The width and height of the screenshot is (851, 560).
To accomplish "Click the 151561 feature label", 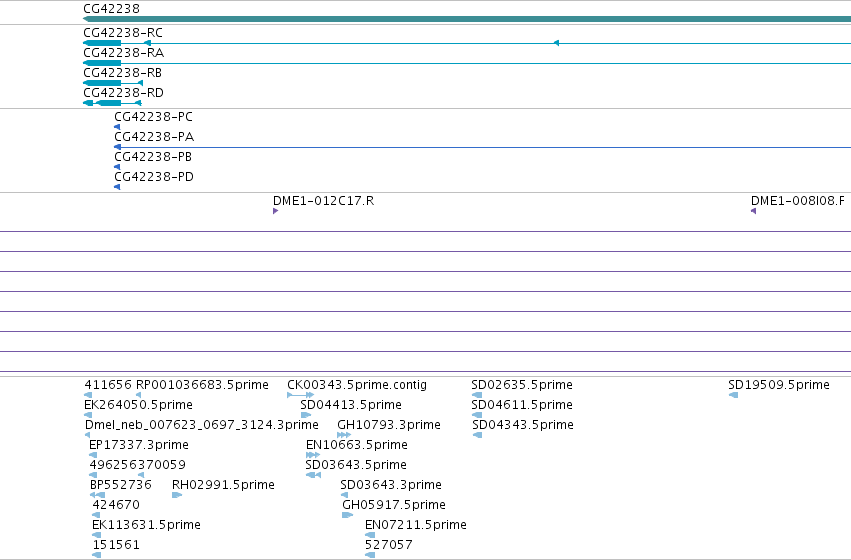I will [x=116, y=545].
